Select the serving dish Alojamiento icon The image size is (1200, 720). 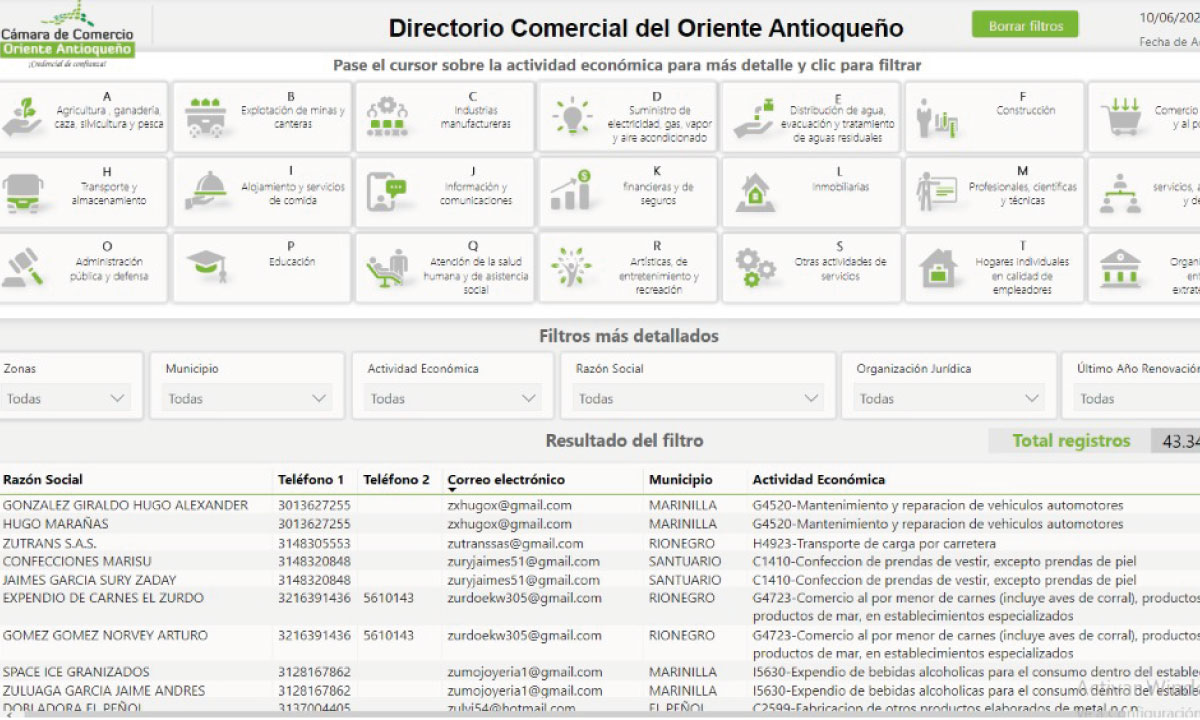(x=206, y=190)
